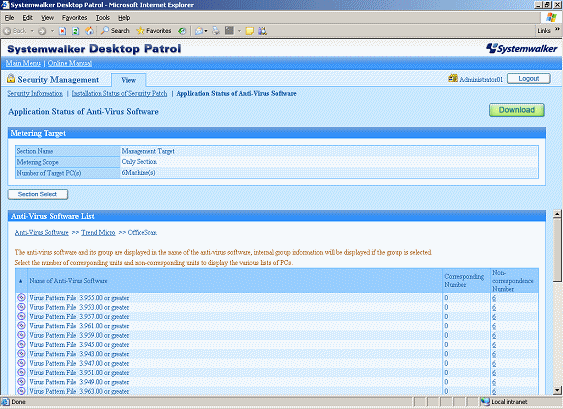Open the Back history dropdown arrow
Image resolution: width=563 pixels, height=409 pixels.
pyautogui.click(x=32, y=31)
